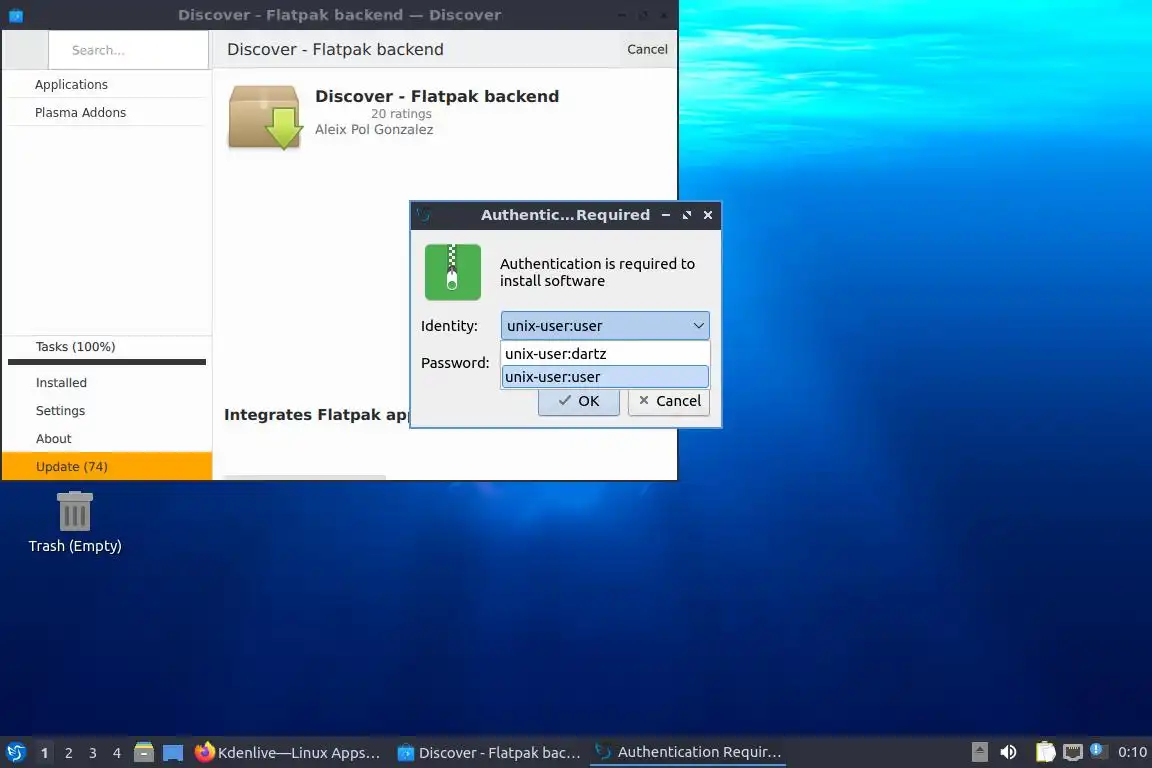Confirm authentication with OK button
The image size is (1152, 768).
pos(578,401)
